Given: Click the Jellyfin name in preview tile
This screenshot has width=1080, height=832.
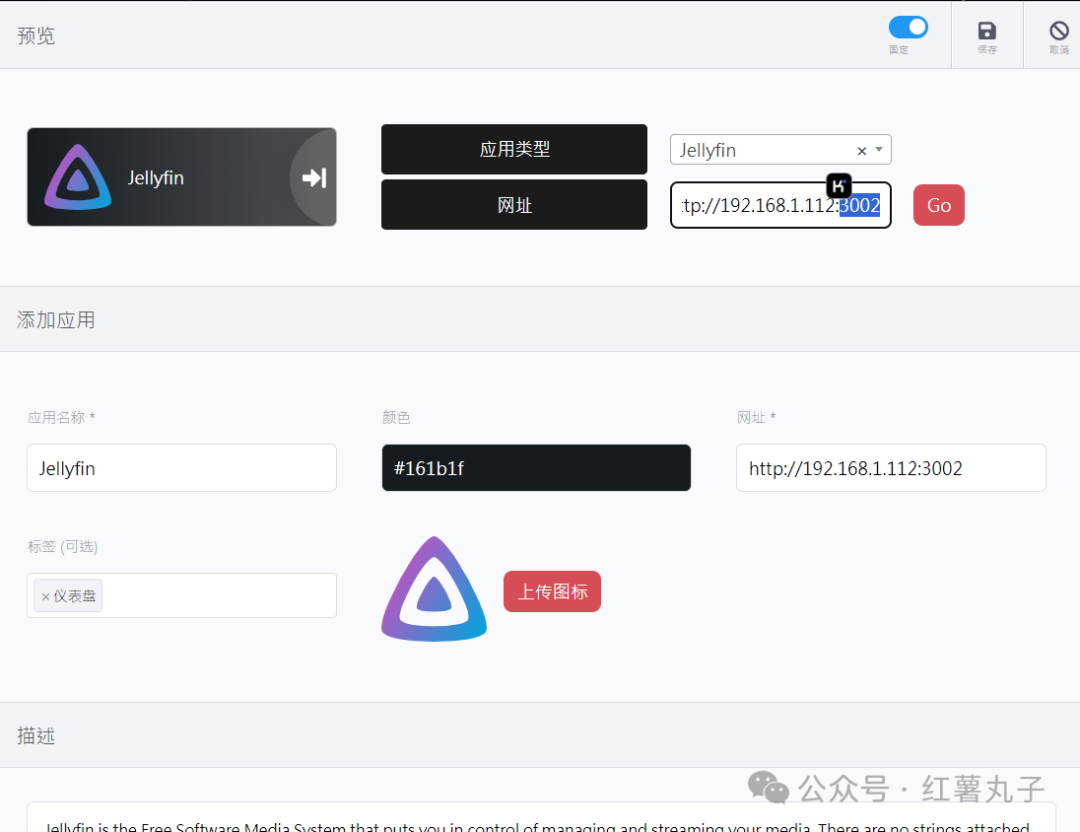Looking at the screenshot, I should click(156, 178).
